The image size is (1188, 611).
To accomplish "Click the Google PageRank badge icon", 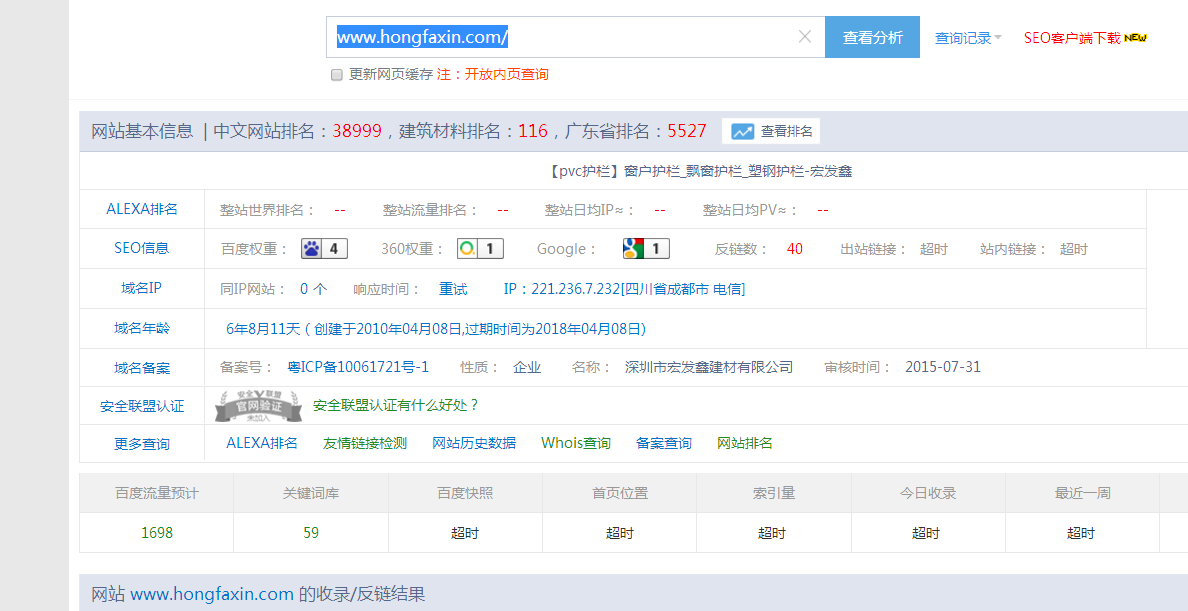I will click(634, 249).
